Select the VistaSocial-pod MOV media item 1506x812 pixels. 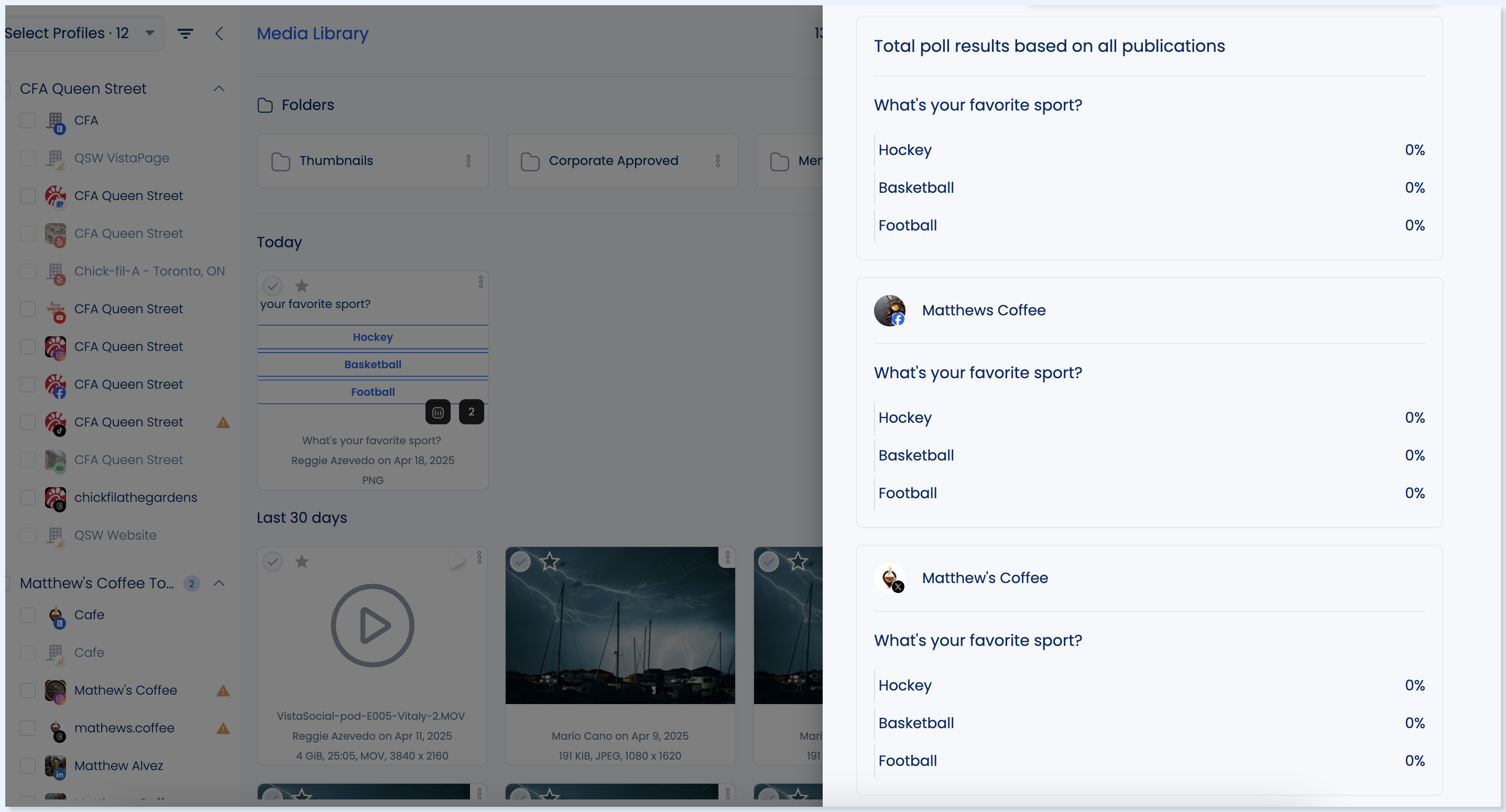[272, 562]
